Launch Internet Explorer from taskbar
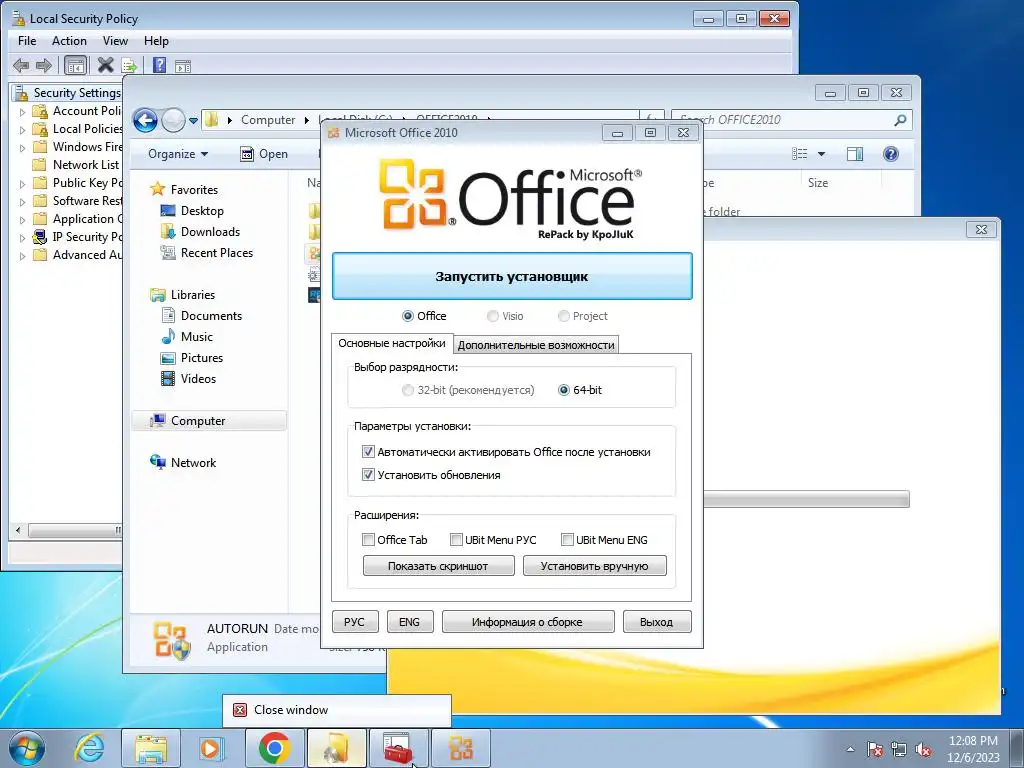Image resolution: width=1024 pixels, height=768 pixels. click(89, 748)
